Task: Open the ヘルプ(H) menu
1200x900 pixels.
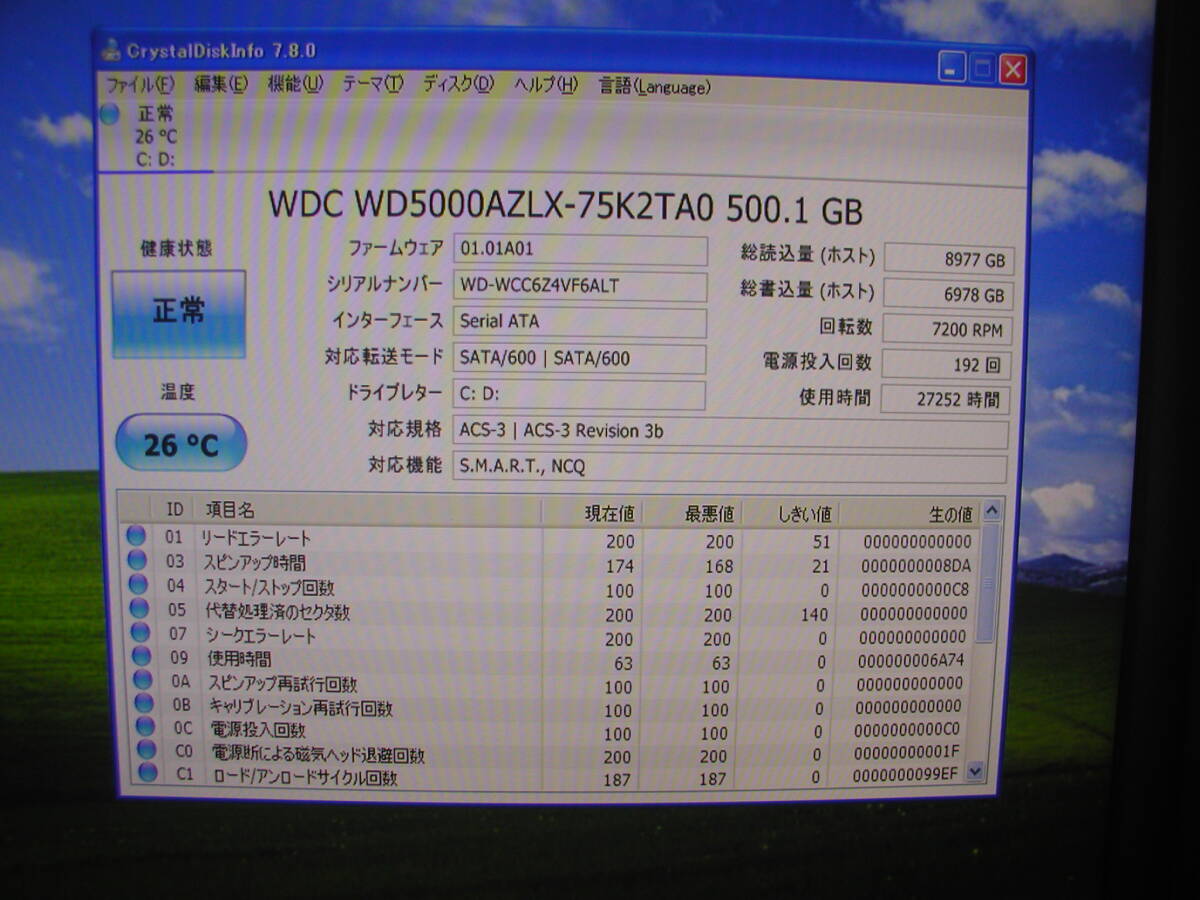Action: 546,85
